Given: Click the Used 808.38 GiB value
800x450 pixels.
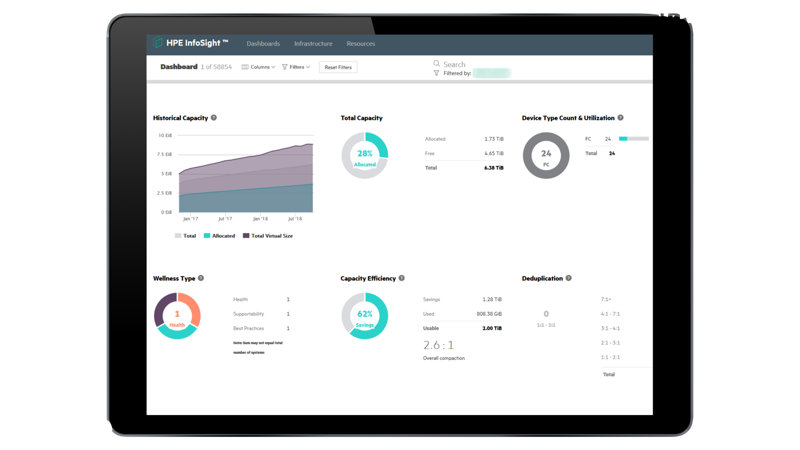Looking at the screenshot, I should pos(489,314).
